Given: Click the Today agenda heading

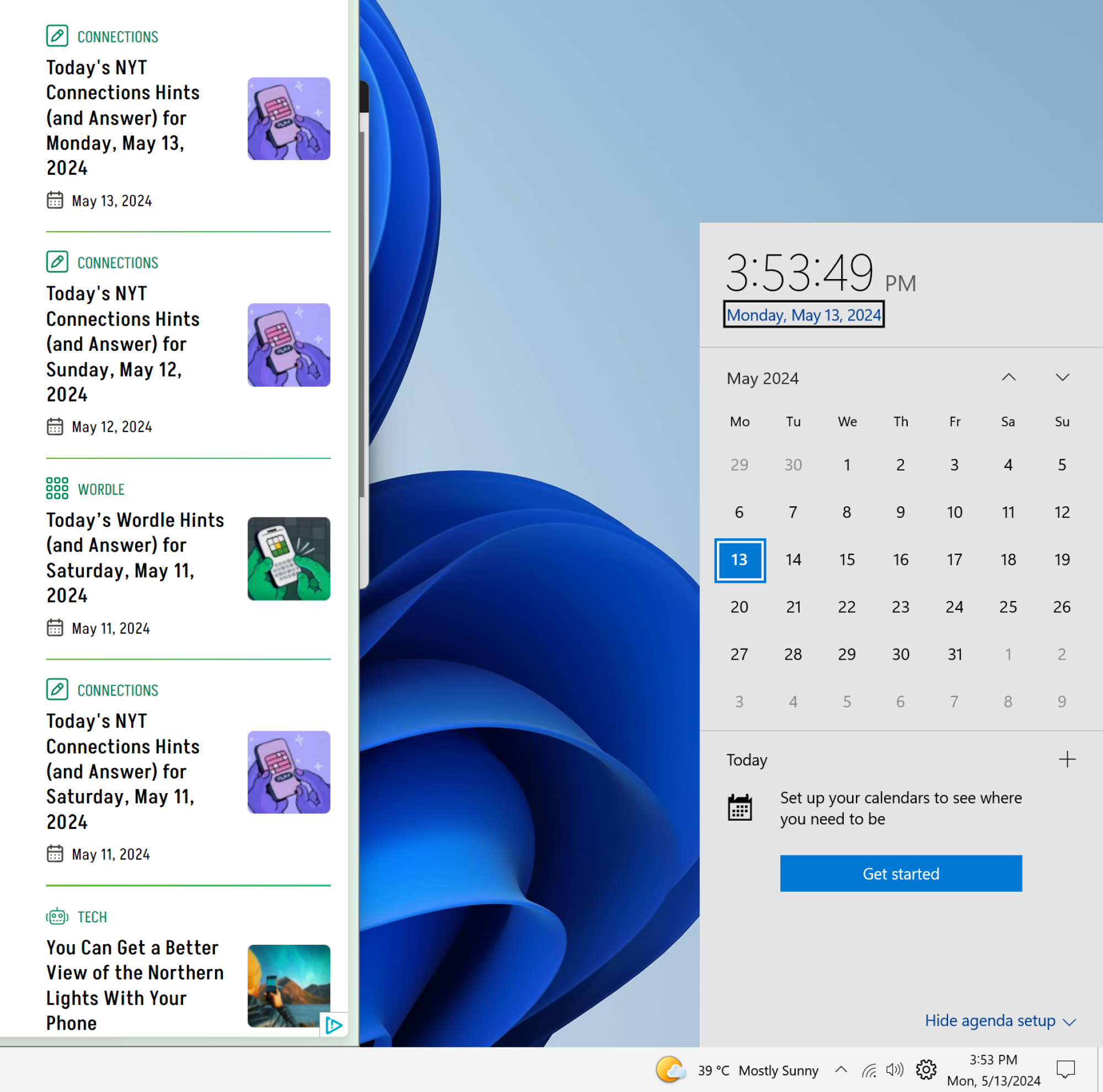Looking at the screenshot, I should [747, 760].
